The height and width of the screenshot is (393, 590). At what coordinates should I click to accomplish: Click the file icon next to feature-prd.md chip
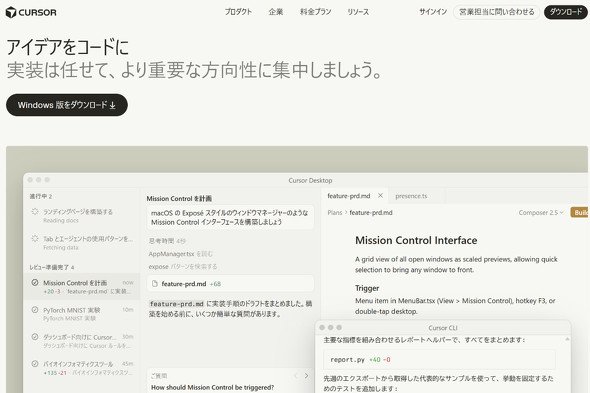155,284
